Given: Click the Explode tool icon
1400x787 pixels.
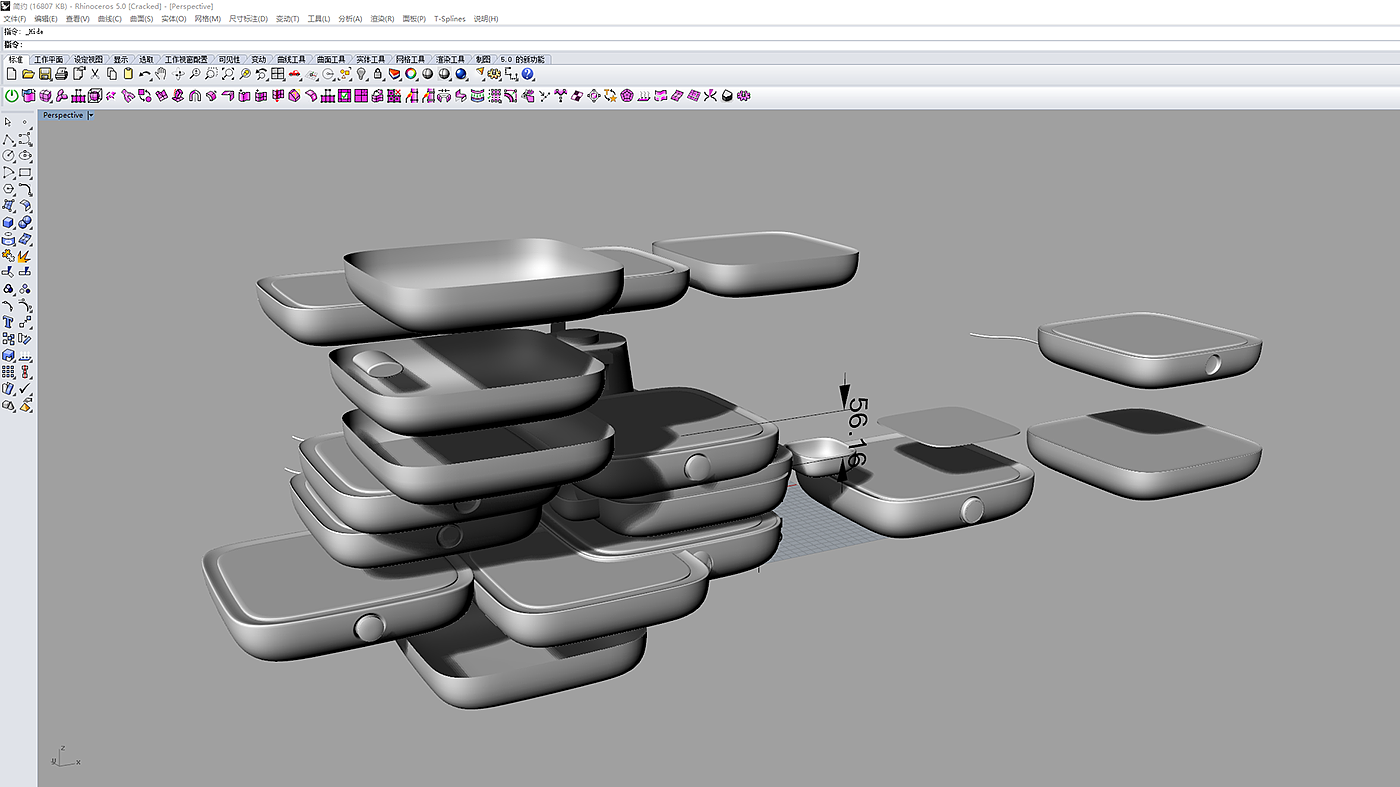Looking at the screenshot, I should click(x=25, y=256).
